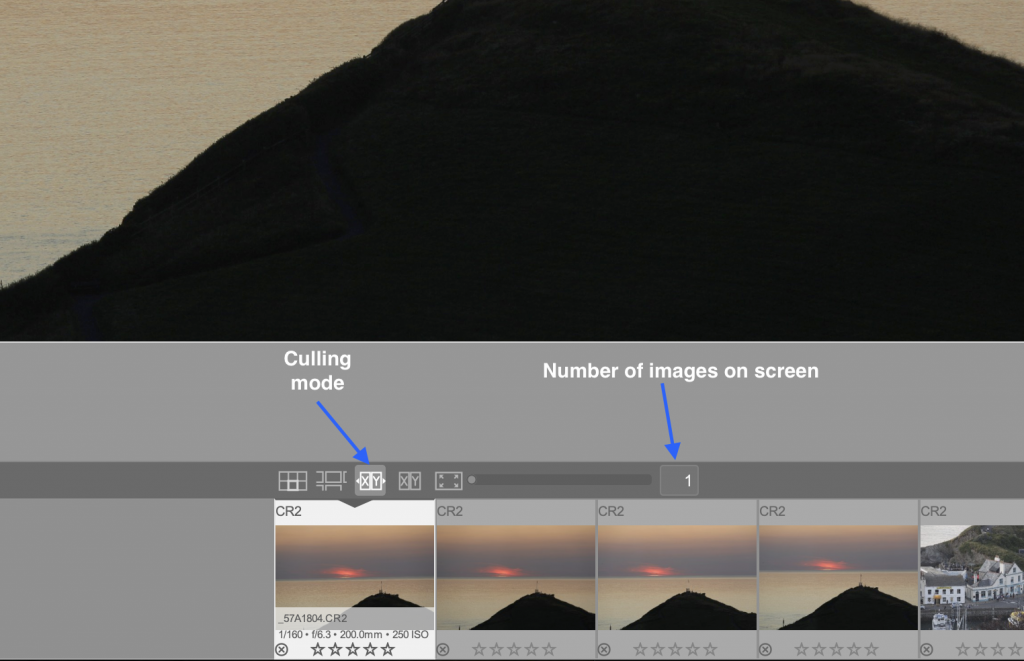
Task: Toggle reject on the second filmstrip image
Action: click(x=443, y=650)
